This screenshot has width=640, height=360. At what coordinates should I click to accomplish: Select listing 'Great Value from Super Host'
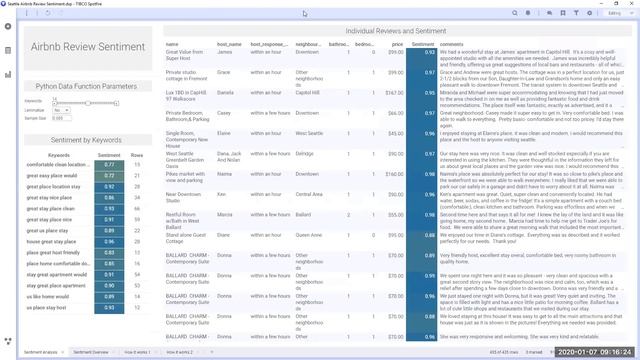tap(184, 55)
